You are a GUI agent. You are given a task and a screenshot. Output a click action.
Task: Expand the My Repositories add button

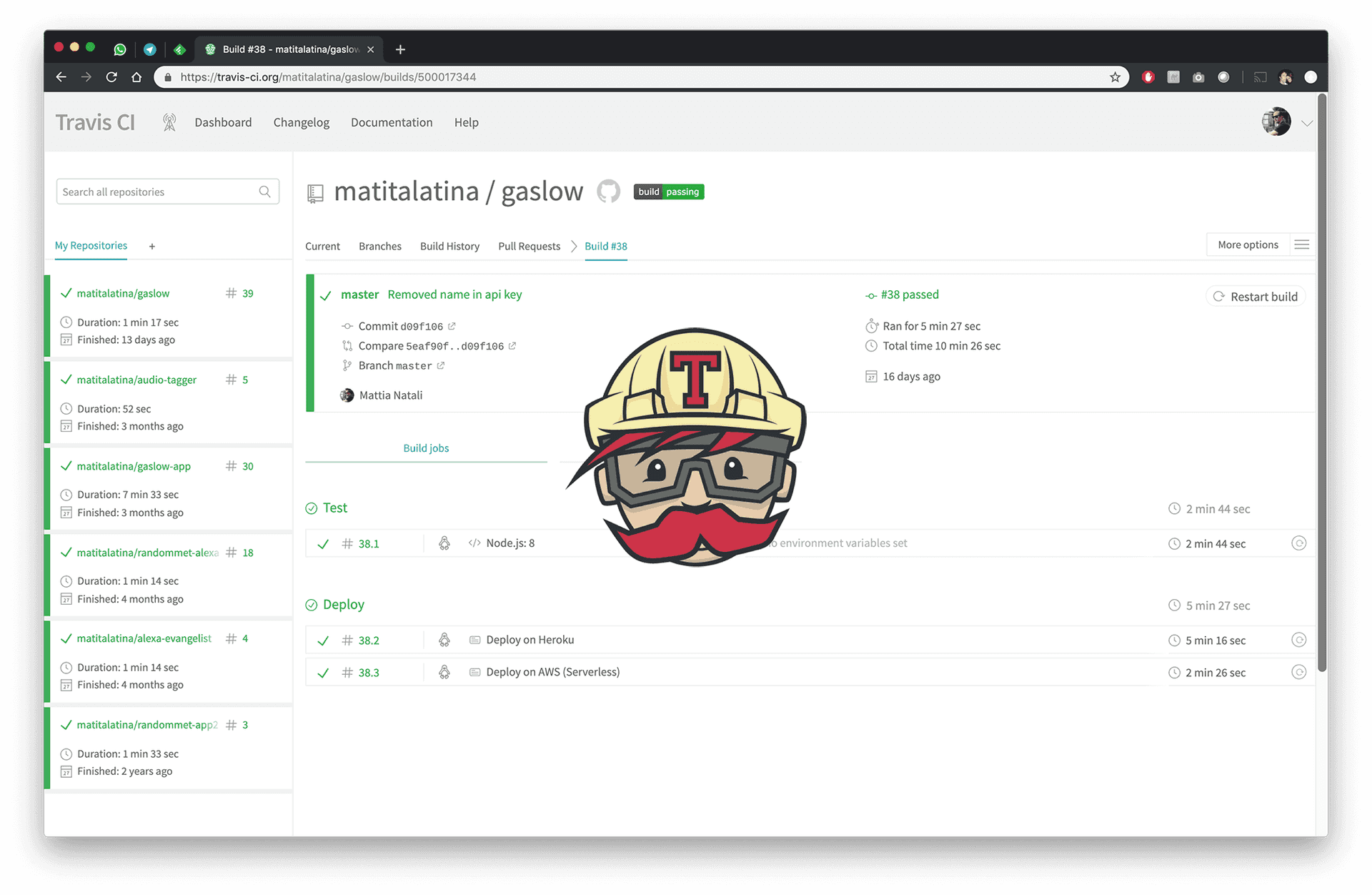(x=152, y=245)
